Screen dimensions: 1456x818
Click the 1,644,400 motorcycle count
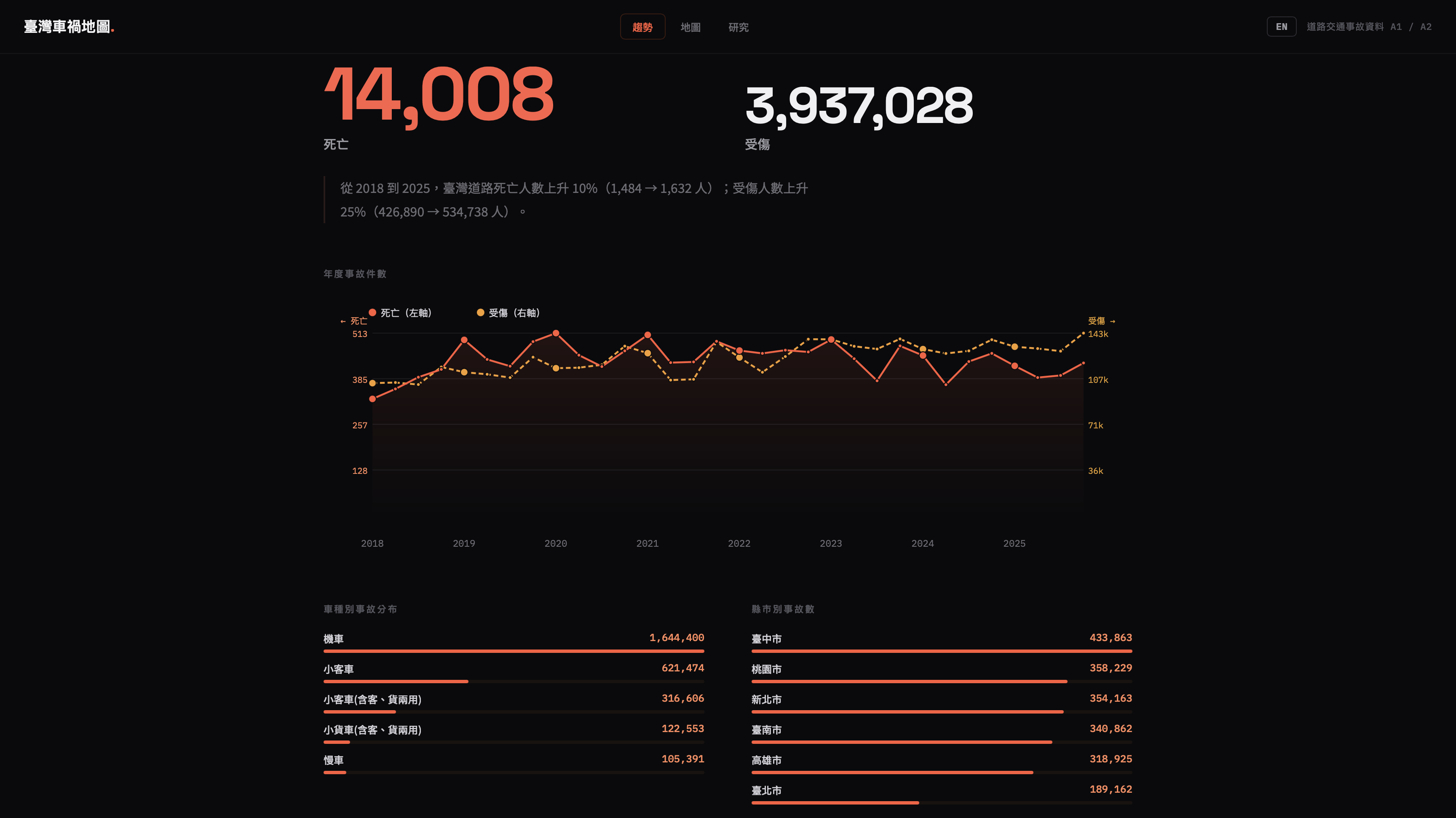tap(677, 637)
